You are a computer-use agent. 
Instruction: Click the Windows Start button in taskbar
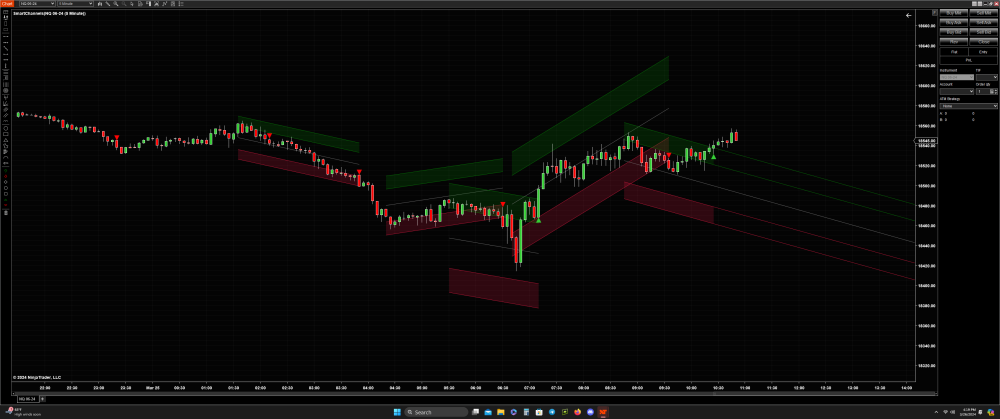396,412
